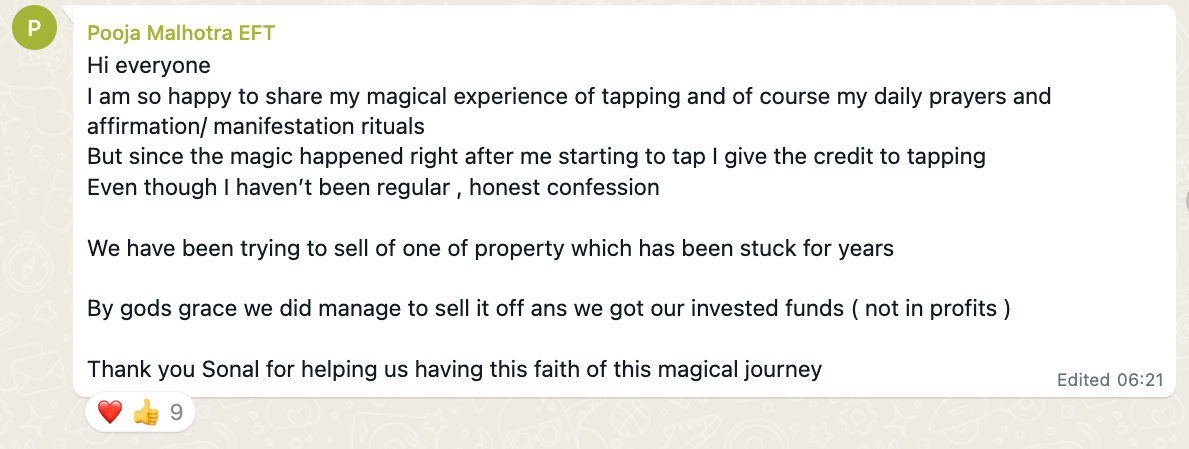Click the "Thank you Sonal" closing line
Screen dimensions: 1189x449
click(454, 369)
